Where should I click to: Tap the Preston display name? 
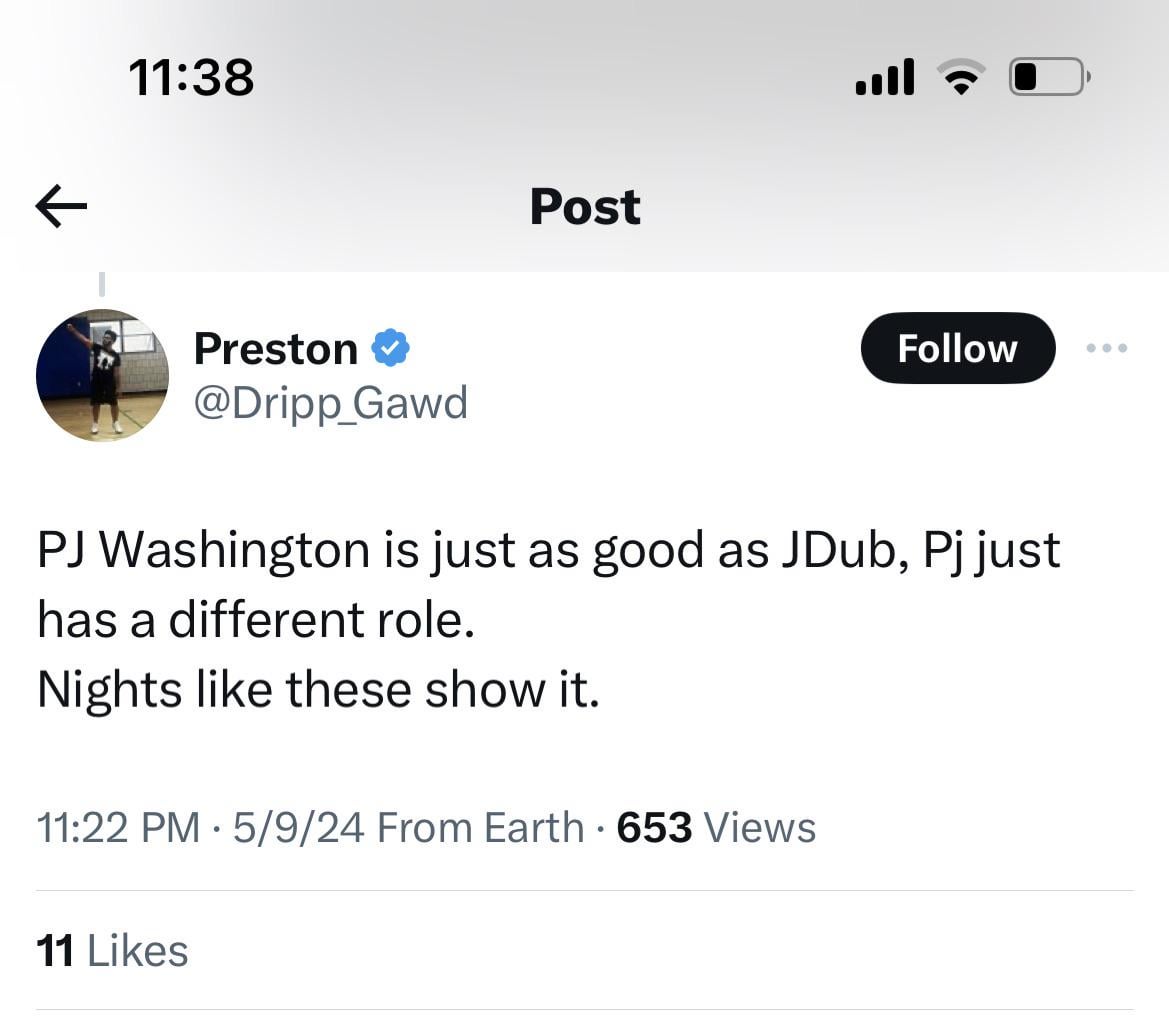click(276, 349)
